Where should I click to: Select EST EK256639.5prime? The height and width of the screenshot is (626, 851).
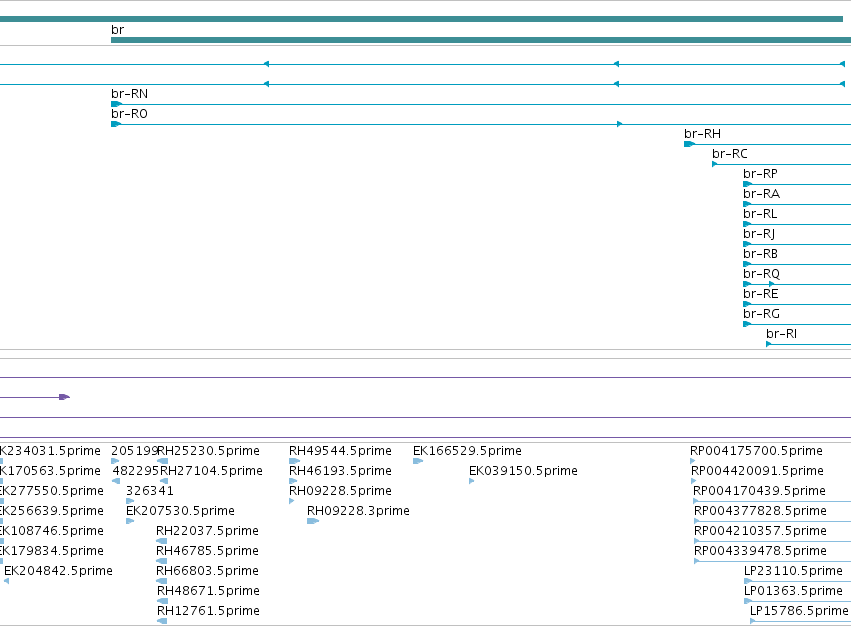tap(52, 511)
